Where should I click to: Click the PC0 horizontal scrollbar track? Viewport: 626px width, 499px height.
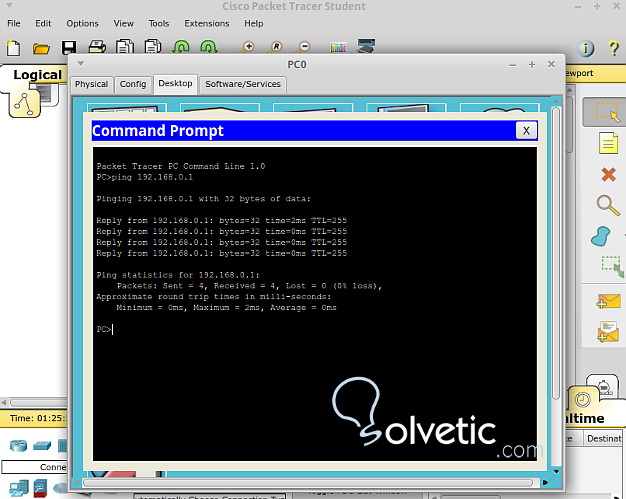[307, 483]
